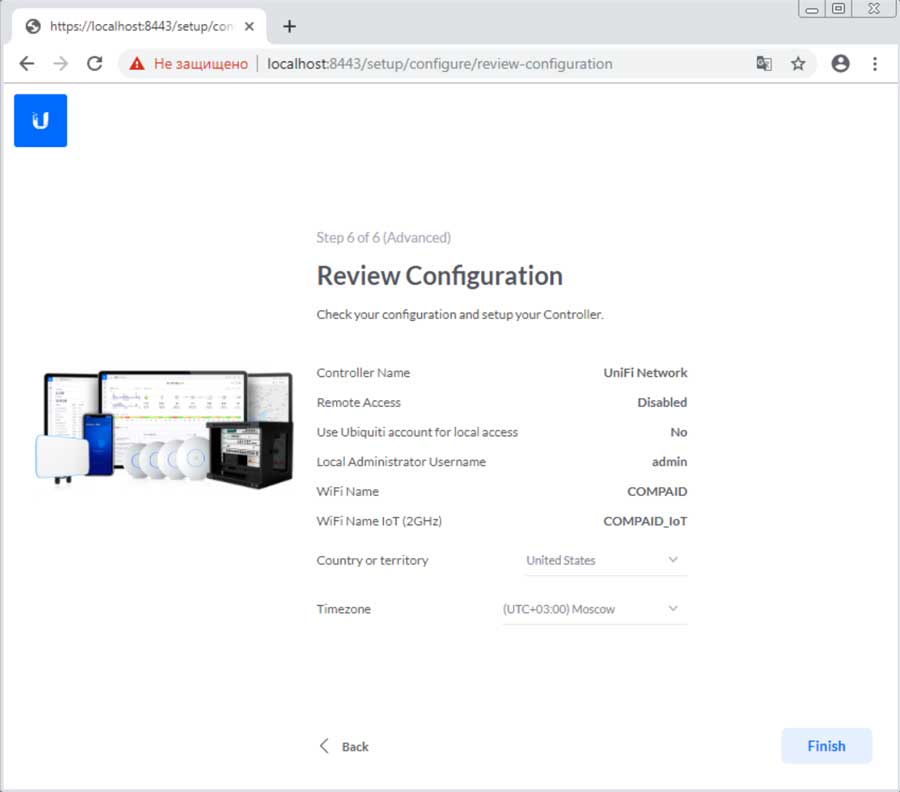900x792 pixels.
Task: Click the 'Local Administrator Username' label
Action: (401, 461)
